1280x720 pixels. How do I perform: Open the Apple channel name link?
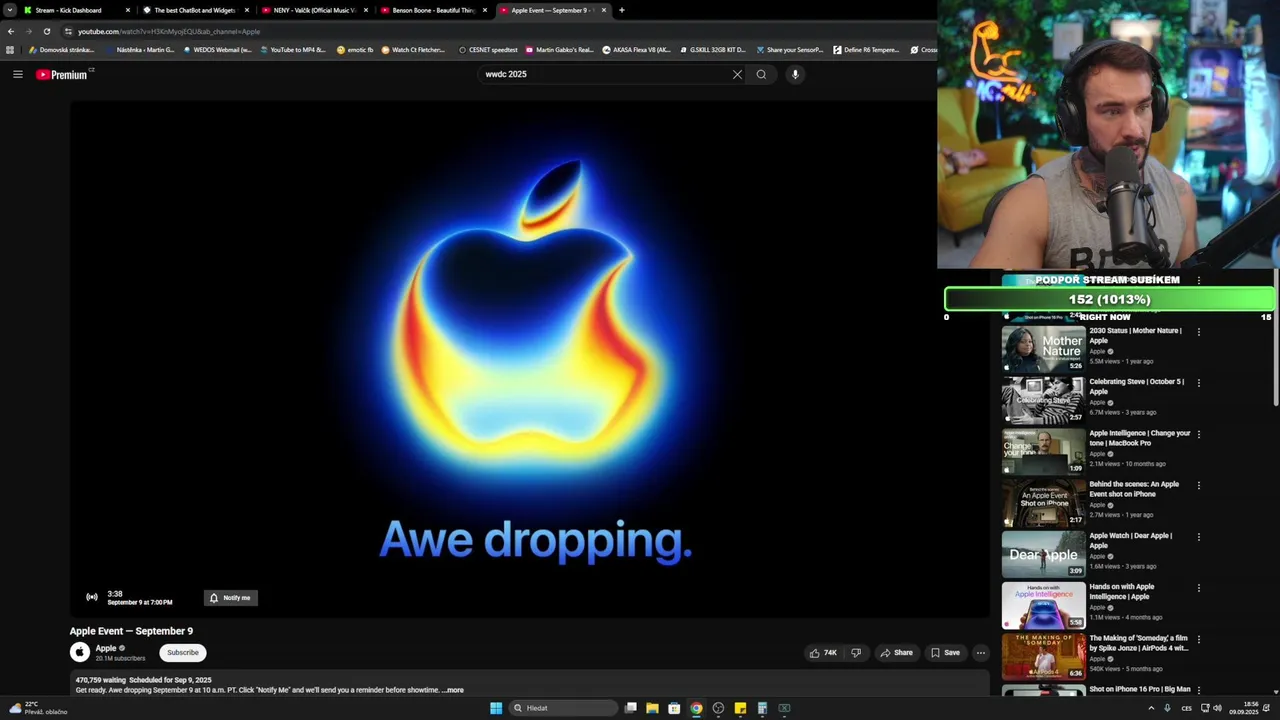(106, 648)
